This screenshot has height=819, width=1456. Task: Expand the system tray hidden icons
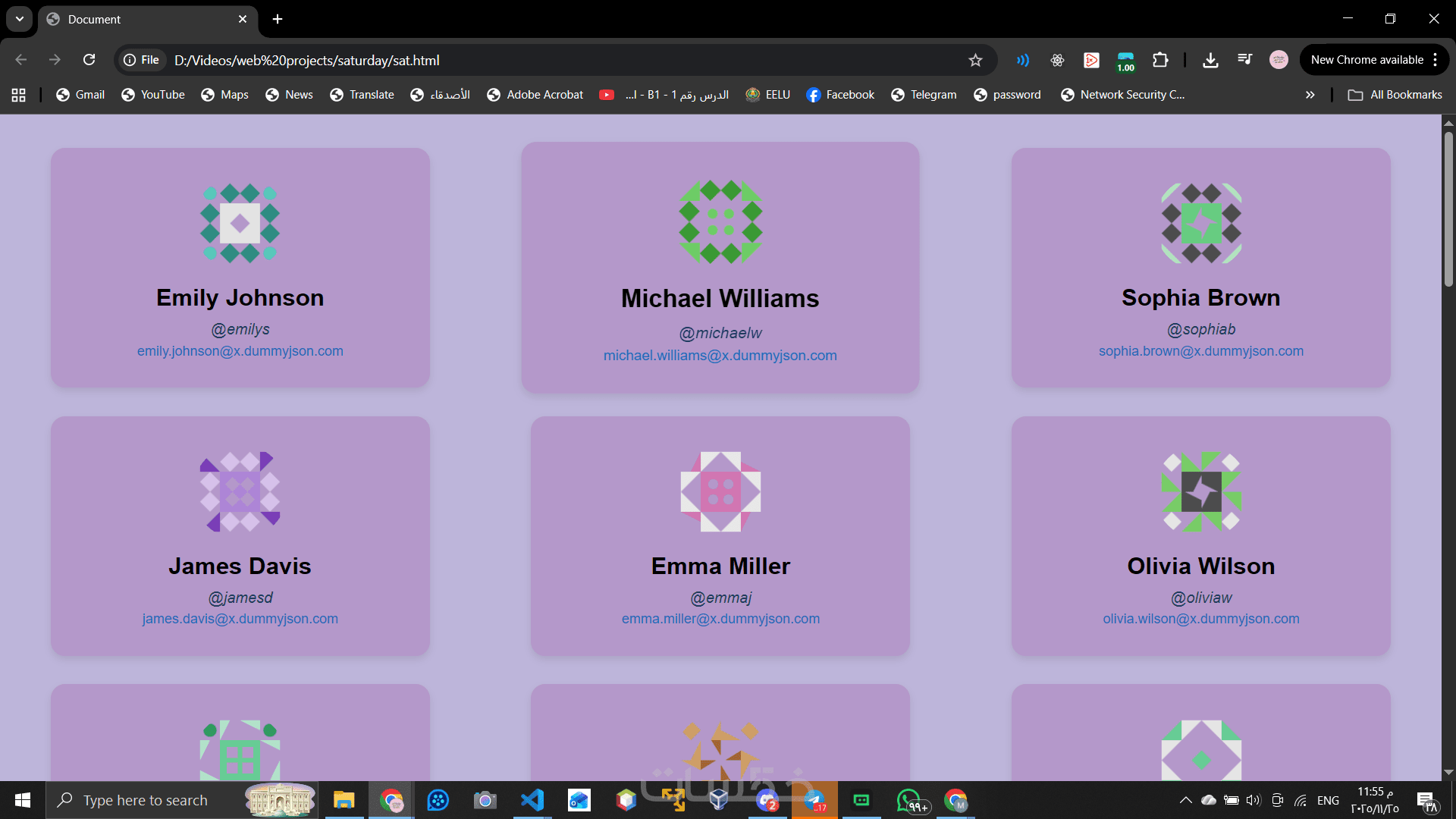pos(1185,800)
